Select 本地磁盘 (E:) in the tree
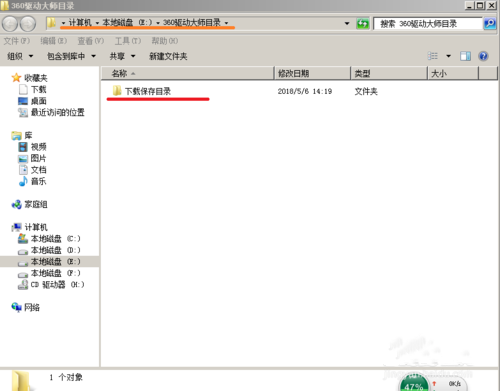Screen dimensions: 500x391 (x=55, y=262)
